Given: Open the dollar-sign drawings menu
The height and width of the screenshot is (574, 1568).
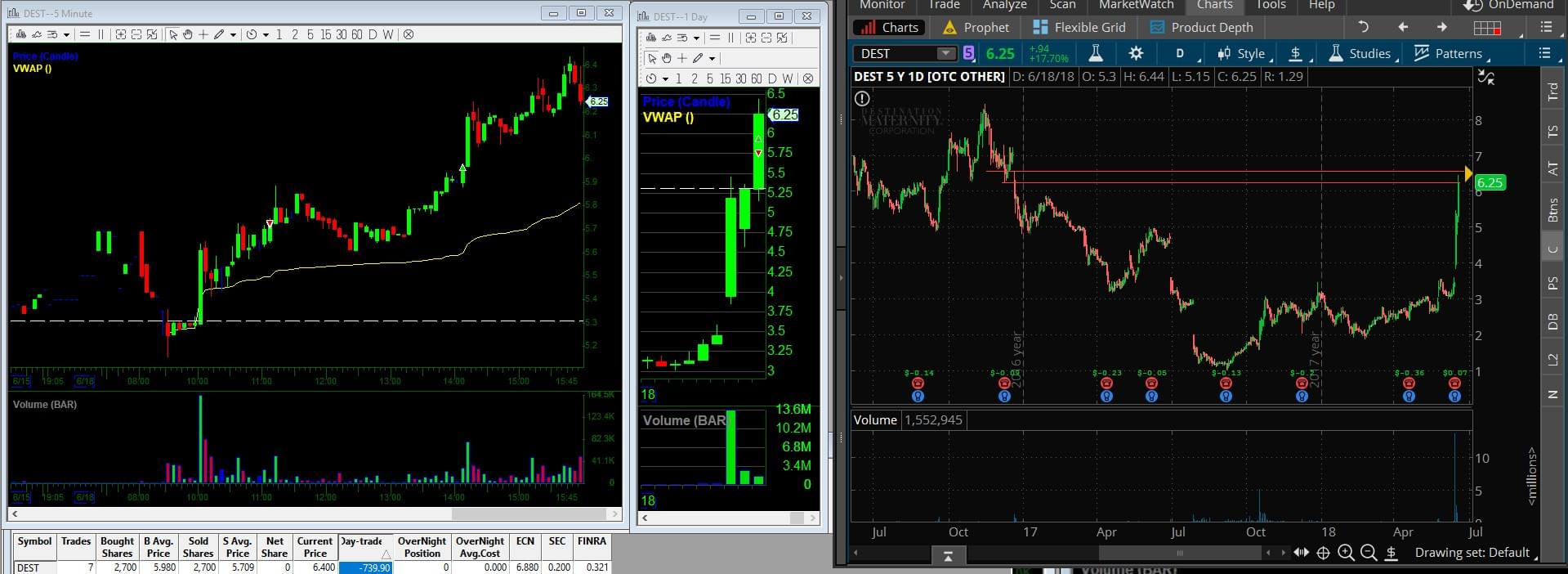Looking at the screenshot, I should pyautogui.click(x=1296, y=53).
